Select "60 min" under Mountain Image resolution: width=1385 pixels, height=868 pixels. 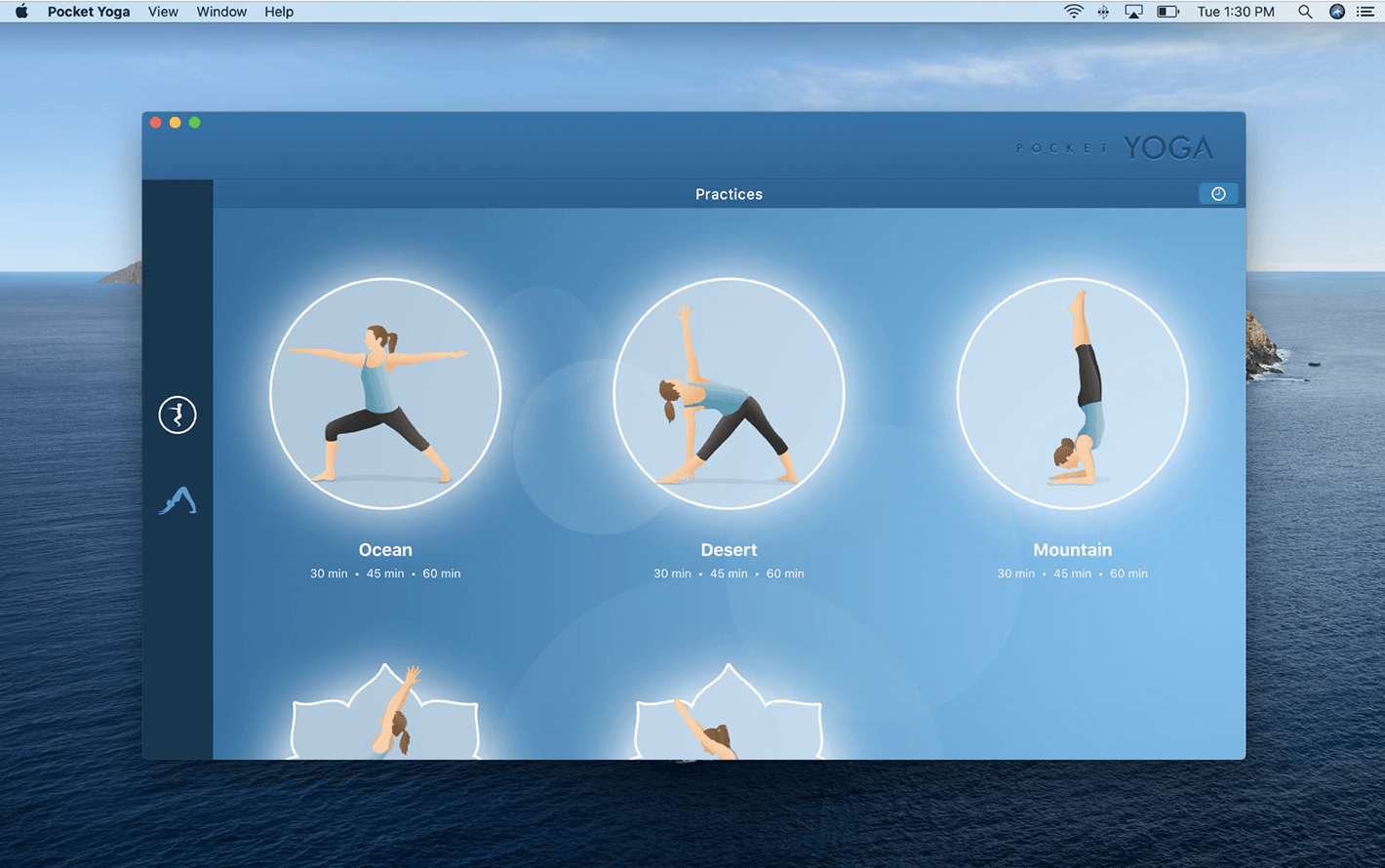coord(1128,573)
